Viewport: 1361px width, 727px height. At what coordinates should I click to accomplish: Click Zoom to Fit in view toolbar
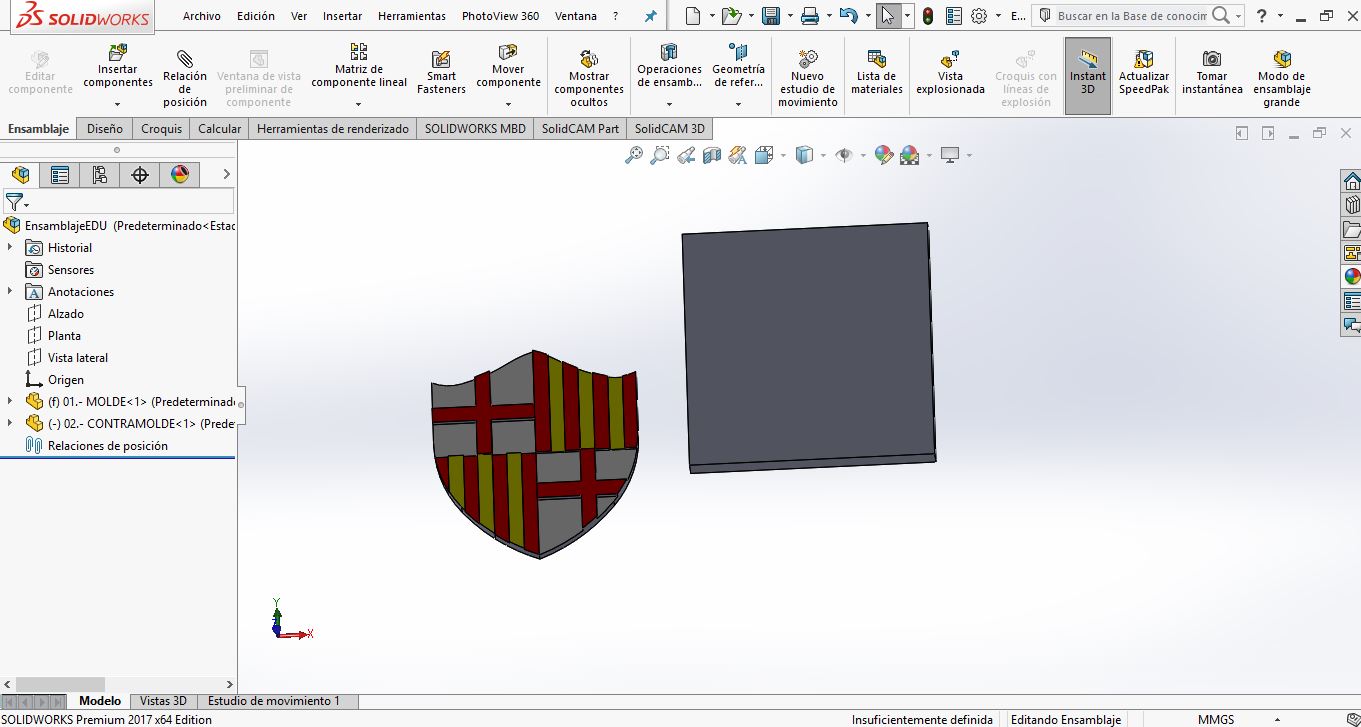coord(634,155)
